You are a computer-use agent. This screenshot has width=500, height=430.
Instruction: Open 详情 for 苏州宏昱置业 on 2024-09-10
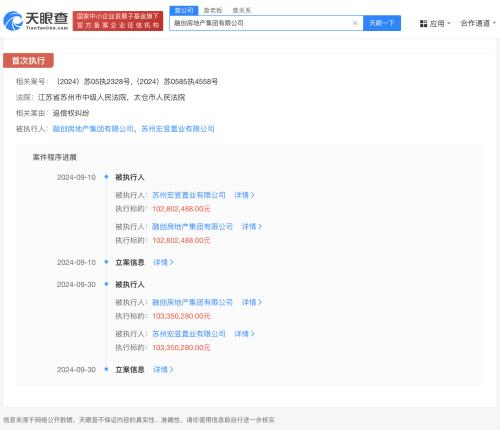coord(244,195)
